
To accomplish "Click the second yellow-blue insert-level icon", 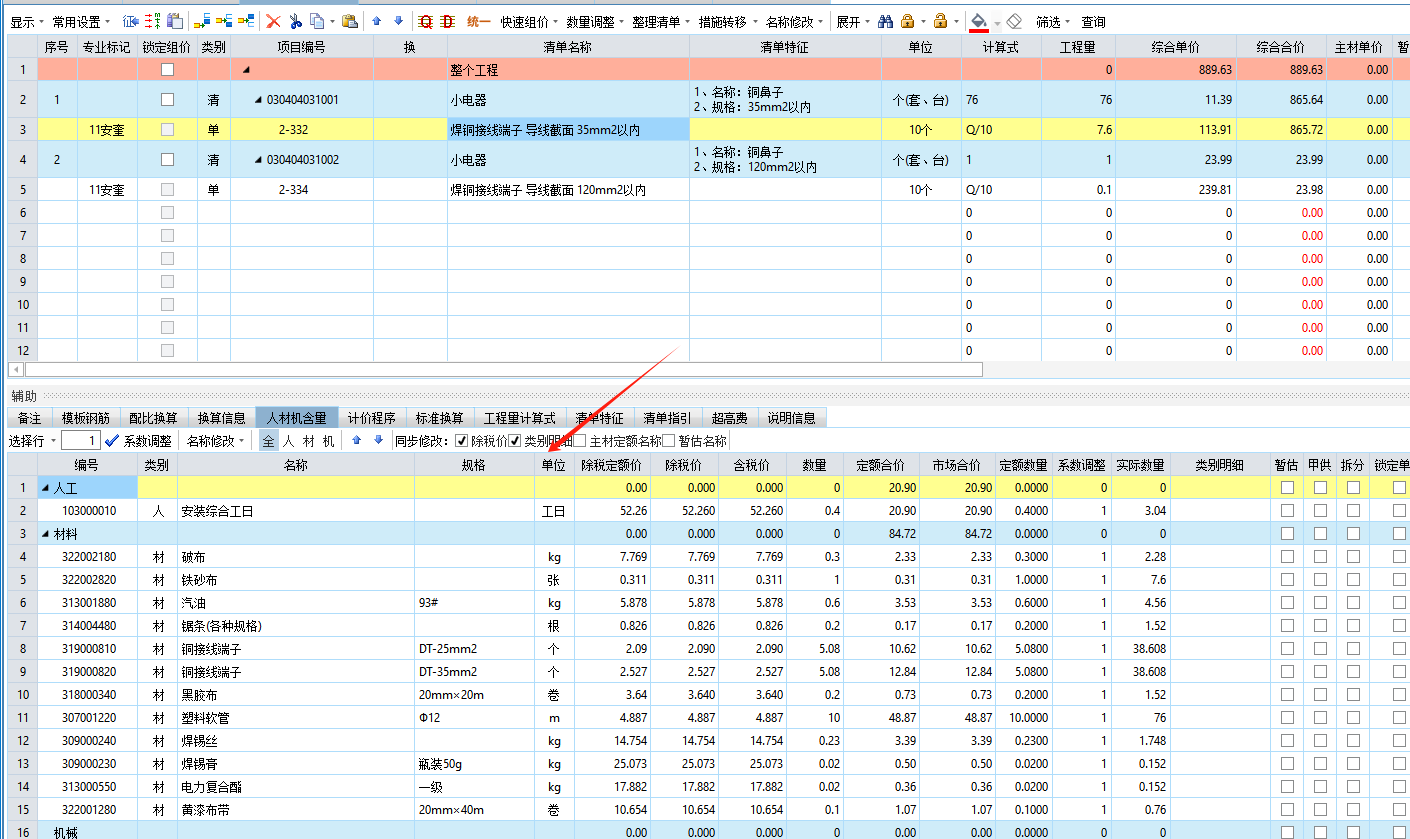I will (x=224, y=21).
